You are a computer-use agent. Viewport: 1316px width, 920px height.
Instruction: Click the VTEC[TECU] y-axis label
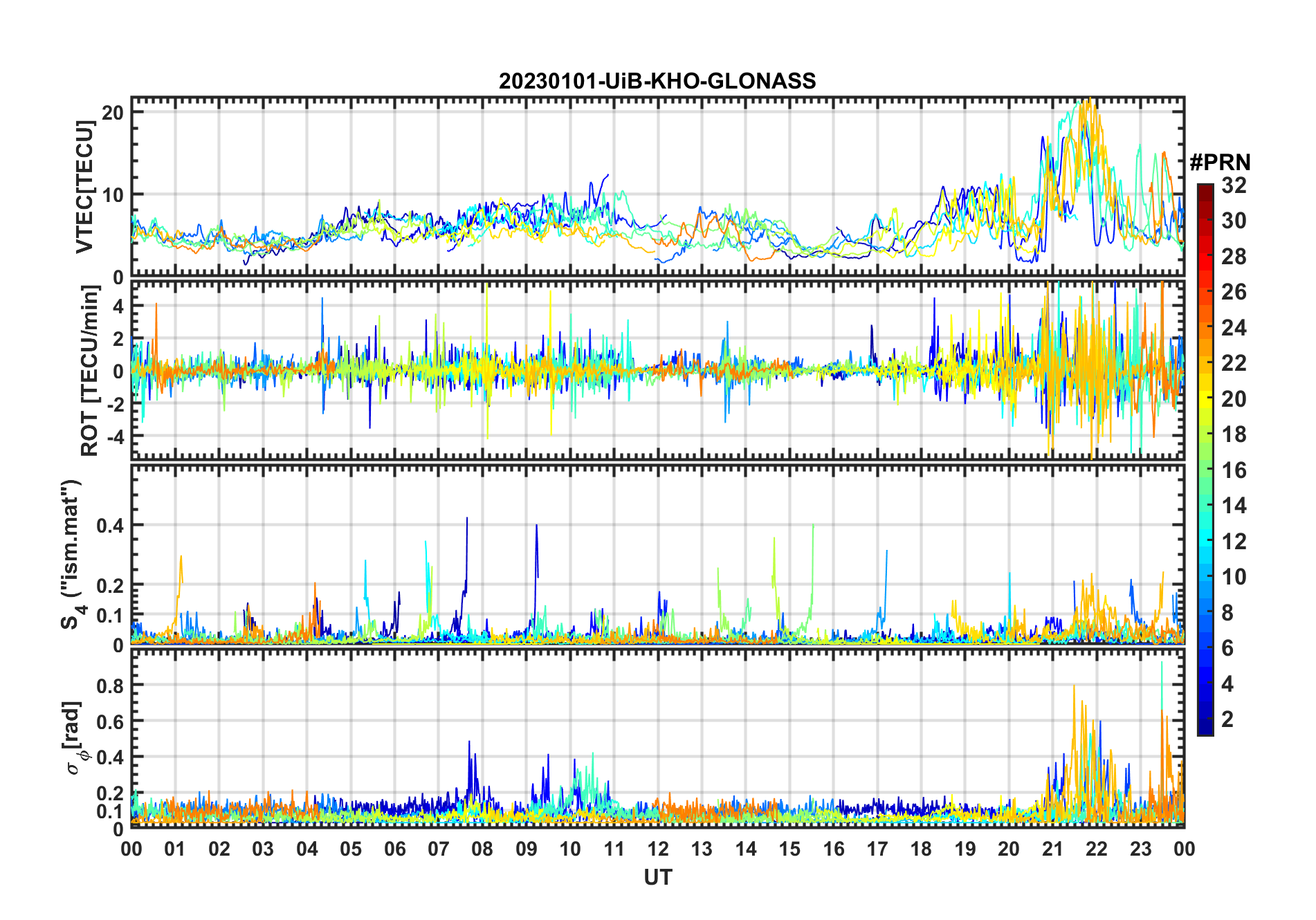pos(84,187)
